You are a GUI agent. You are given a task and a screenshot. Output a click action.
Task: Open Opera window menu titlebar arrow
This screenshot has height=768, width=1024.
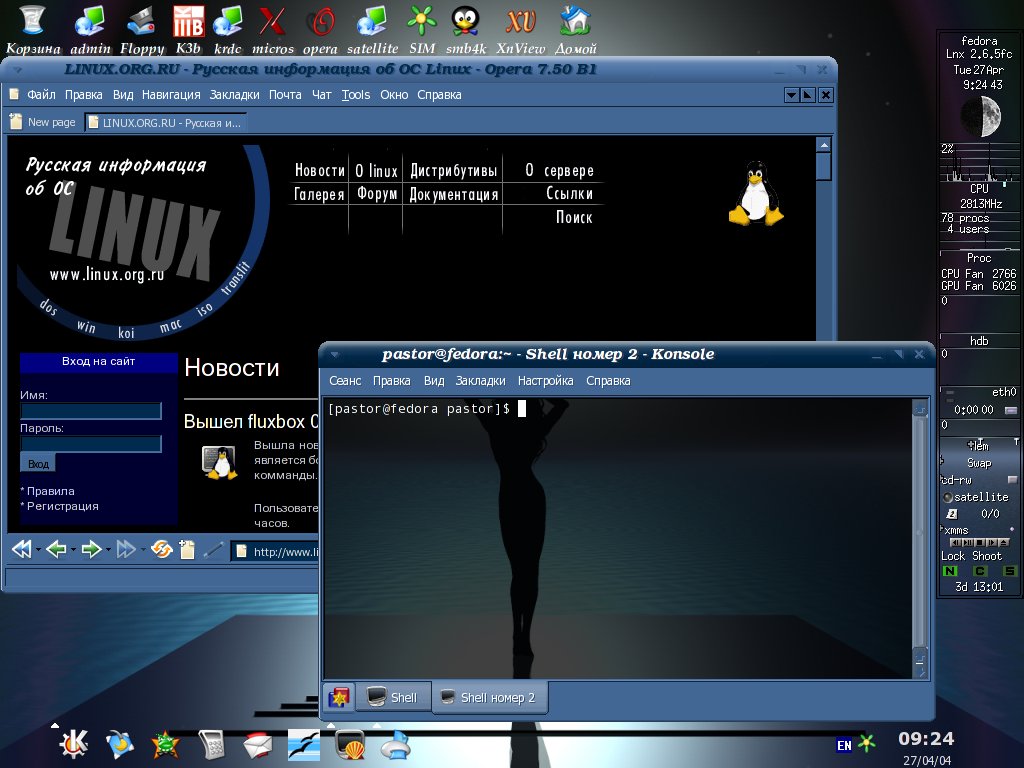point(18,69)
